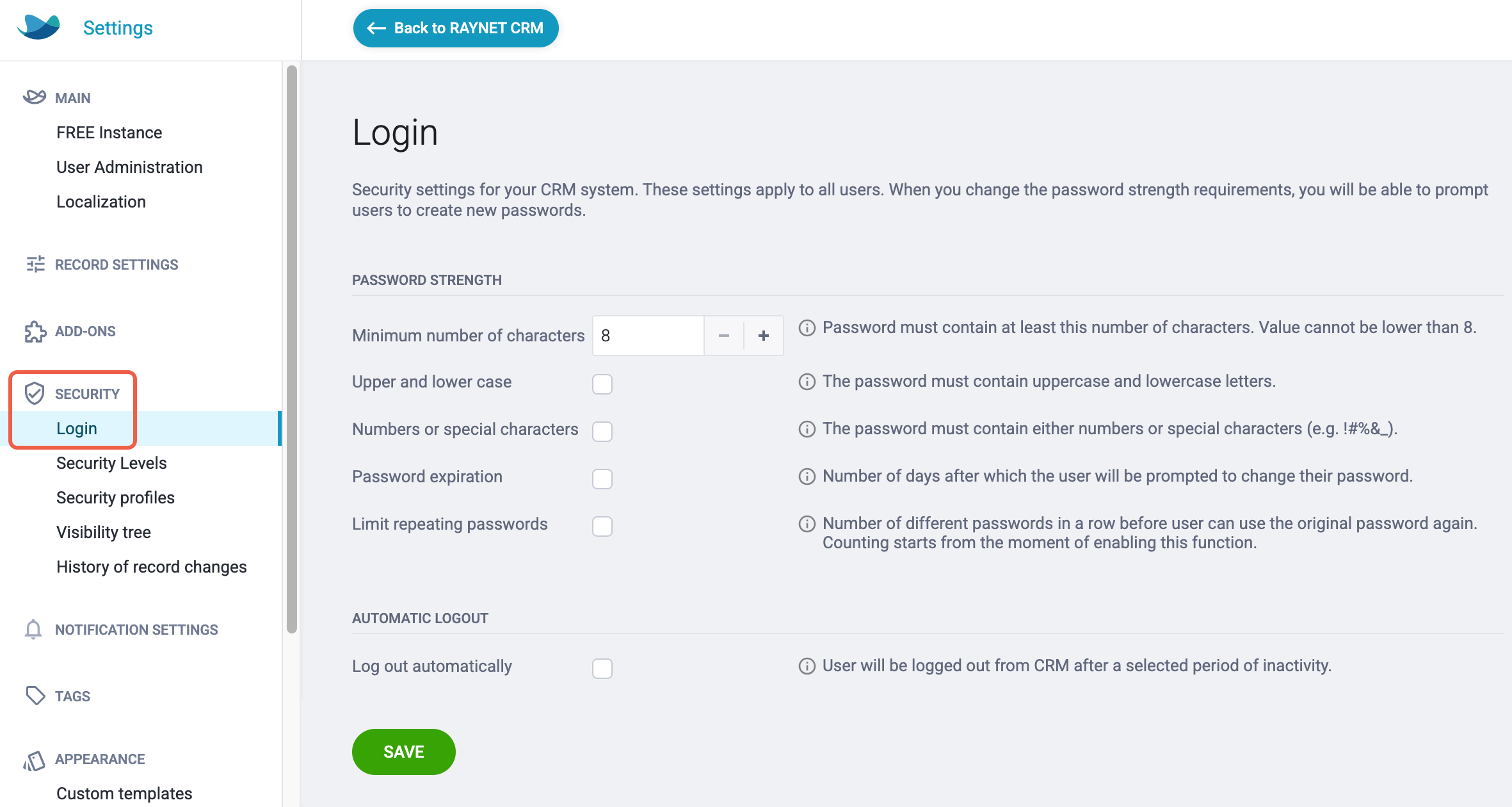Image resolution: width=1512 pixels, height=807 pixels.
Task: Click the shield icon beside SECURITY
Action: (x=34, y=393)
